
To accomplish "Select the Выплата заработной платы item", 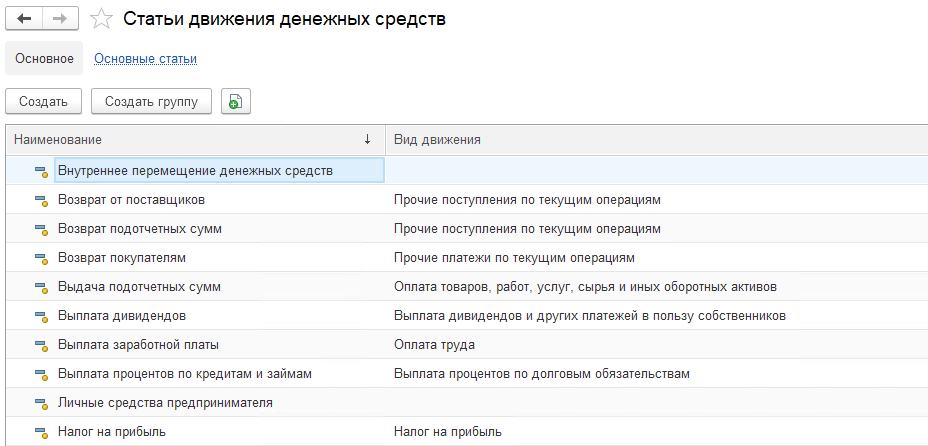I will 138,345.
